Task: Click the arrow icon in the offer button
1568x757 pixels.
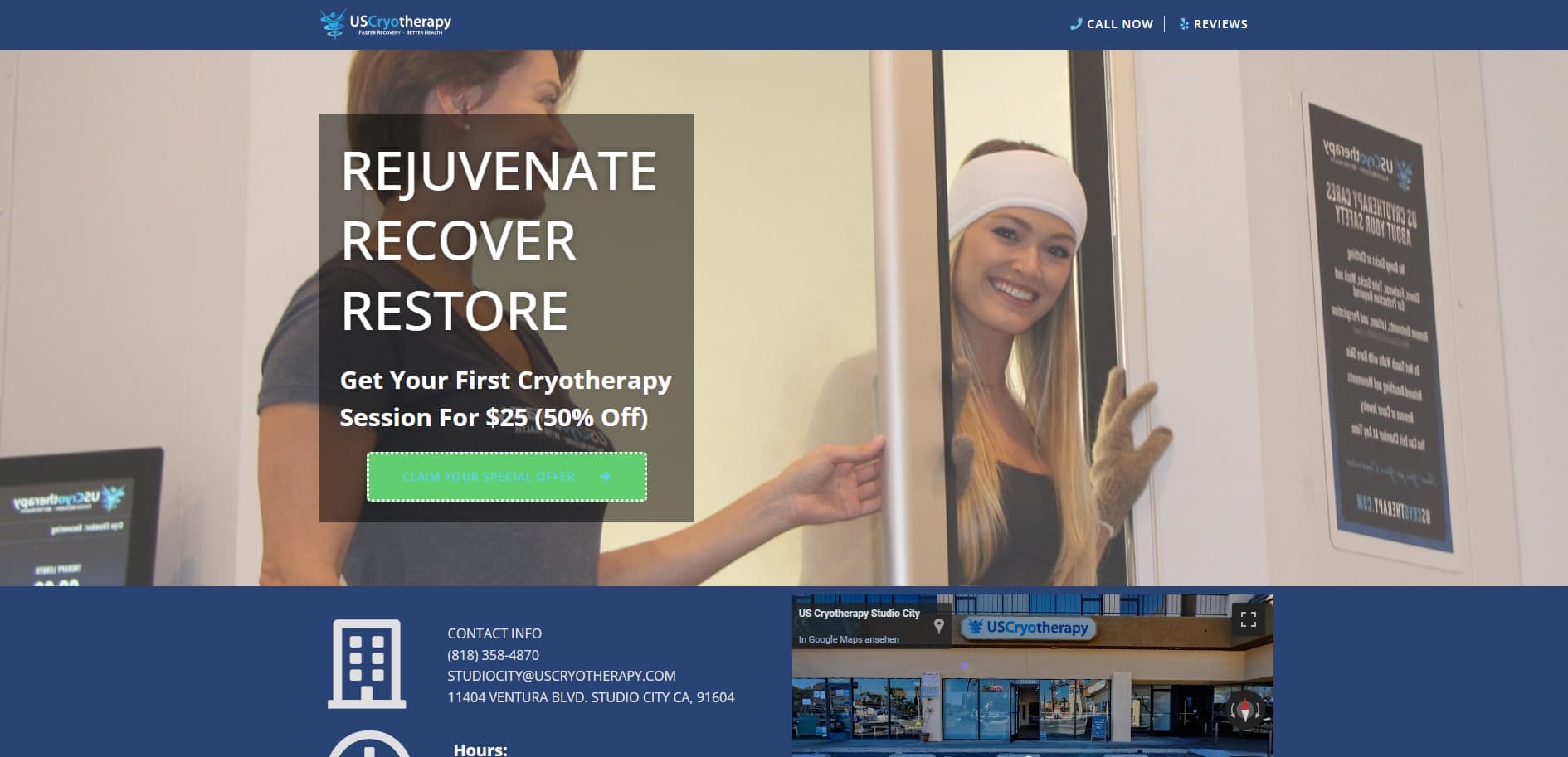Action: tap(605, 477)
